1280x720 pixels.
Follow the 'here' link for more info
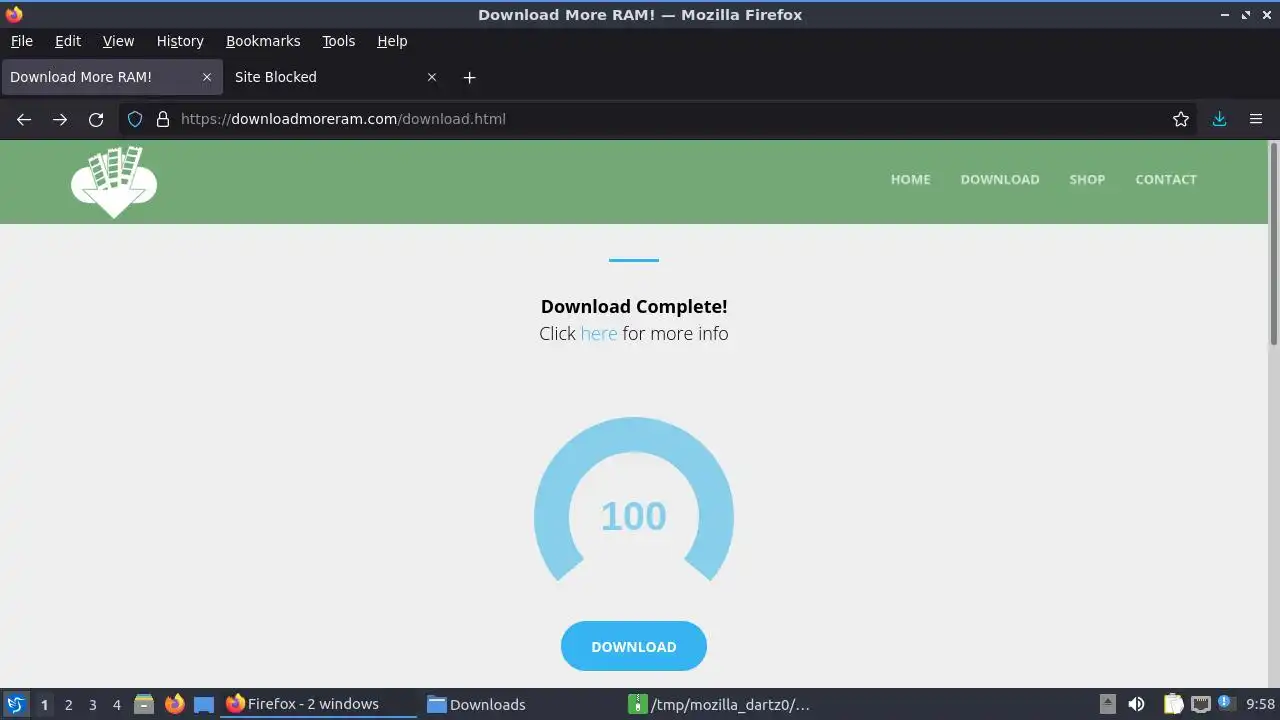[x=599, y=334]
